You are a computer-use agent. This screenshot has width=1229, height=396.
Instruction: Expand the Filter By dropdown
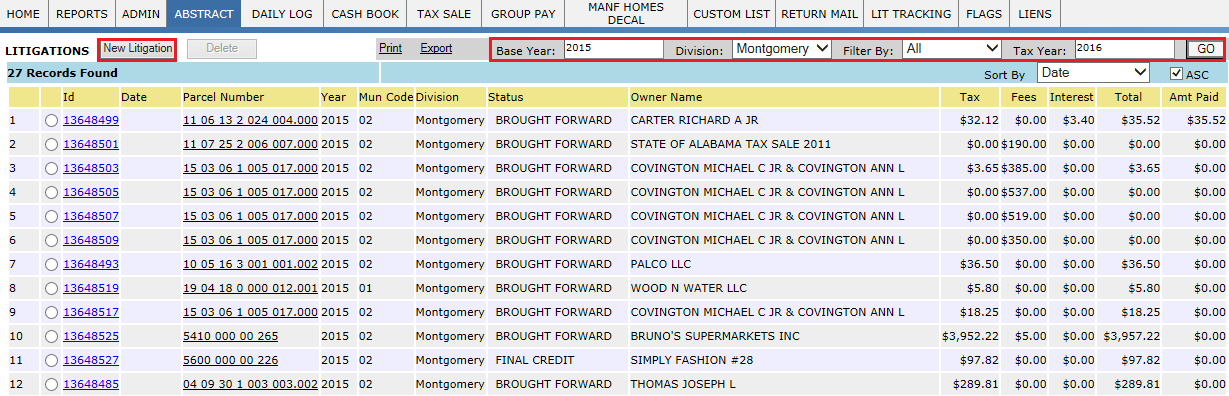(x=951, y=49)
